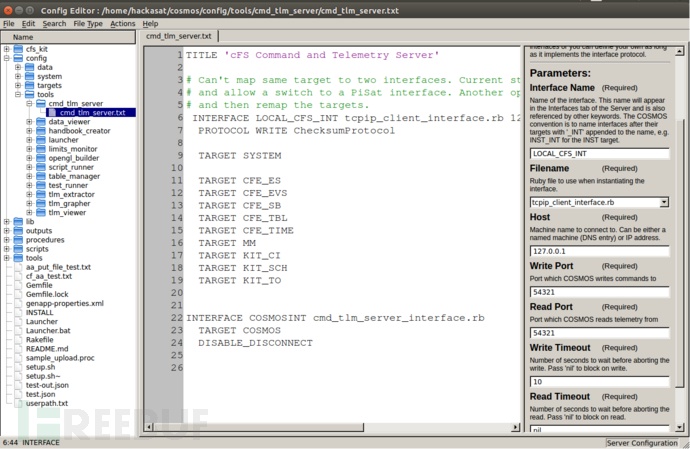
Task: Open the Actions menu
Action: point(122,23)
